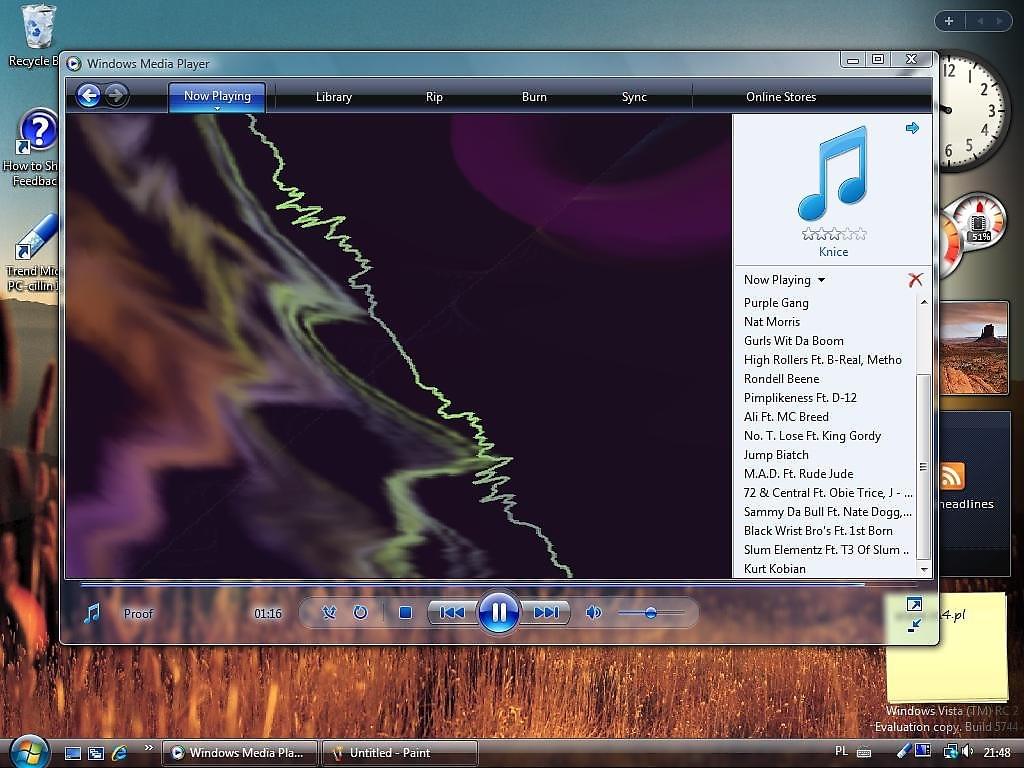Toggle shuffle mode

328,613
